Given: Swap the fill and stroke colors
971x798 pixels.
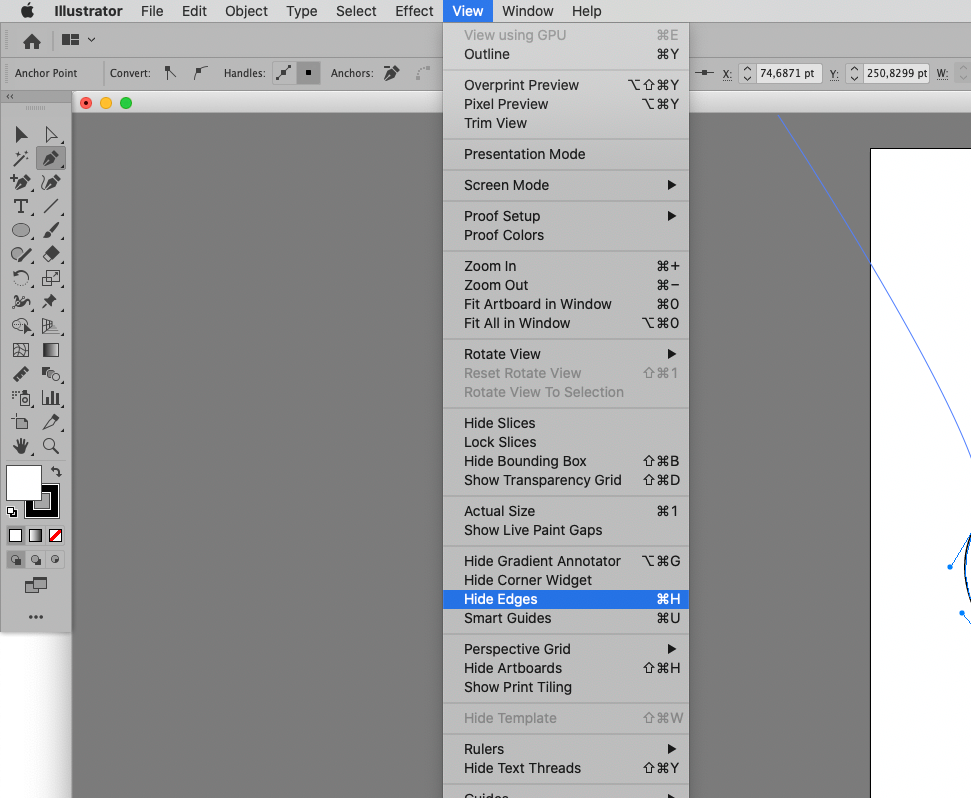Looking at the screenshot, I should click(58, 469).
